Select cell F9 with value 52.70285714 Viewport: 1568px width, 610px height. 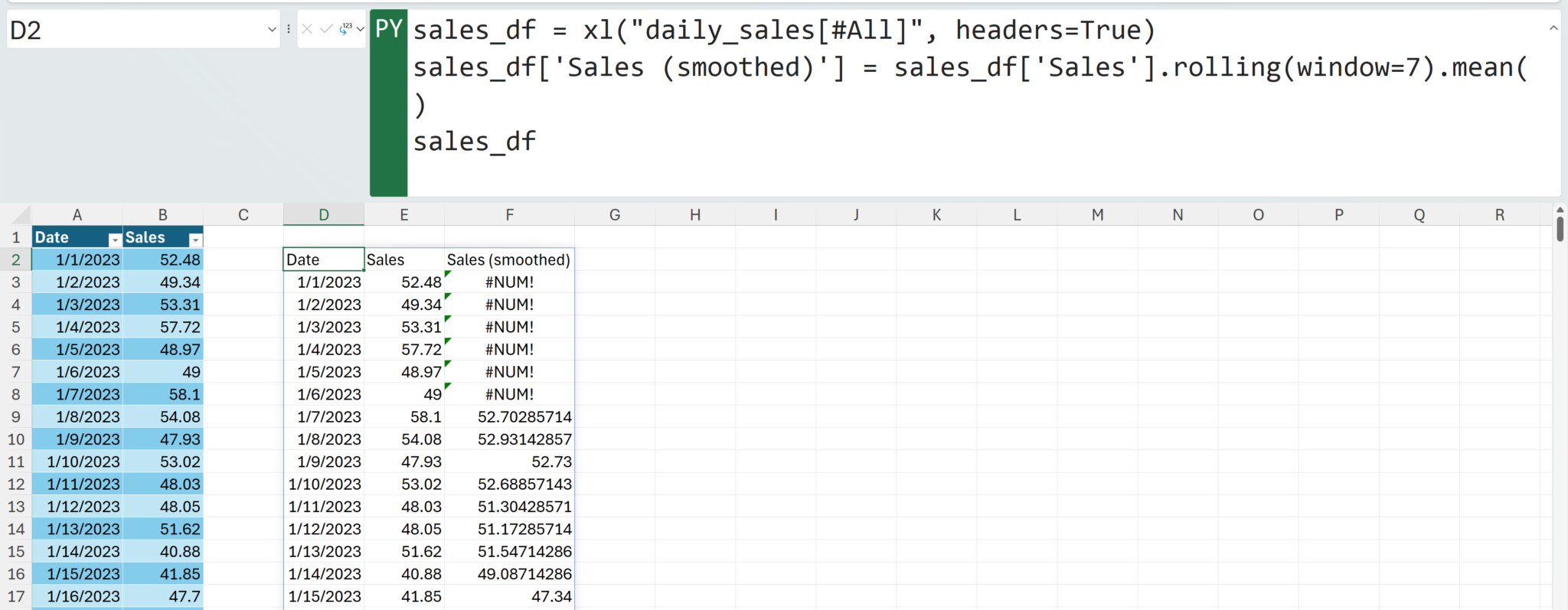coord(509,417)
